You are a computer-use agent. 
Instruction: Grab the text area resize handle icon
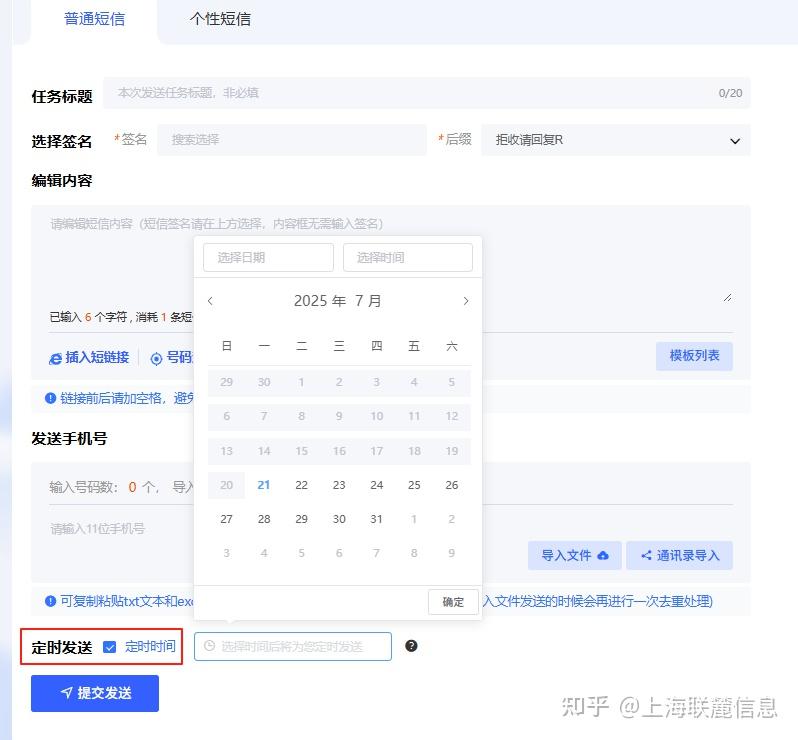(727, 297)
